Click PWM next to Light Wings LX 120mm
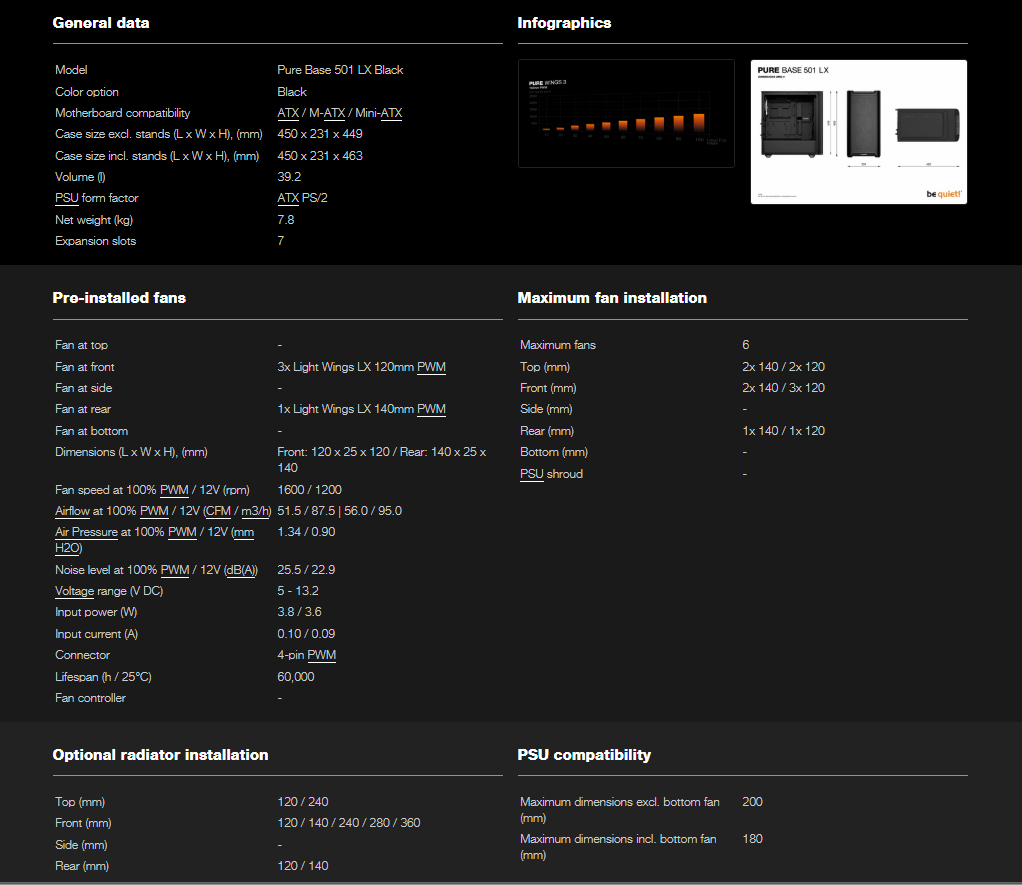 [431, 367]
